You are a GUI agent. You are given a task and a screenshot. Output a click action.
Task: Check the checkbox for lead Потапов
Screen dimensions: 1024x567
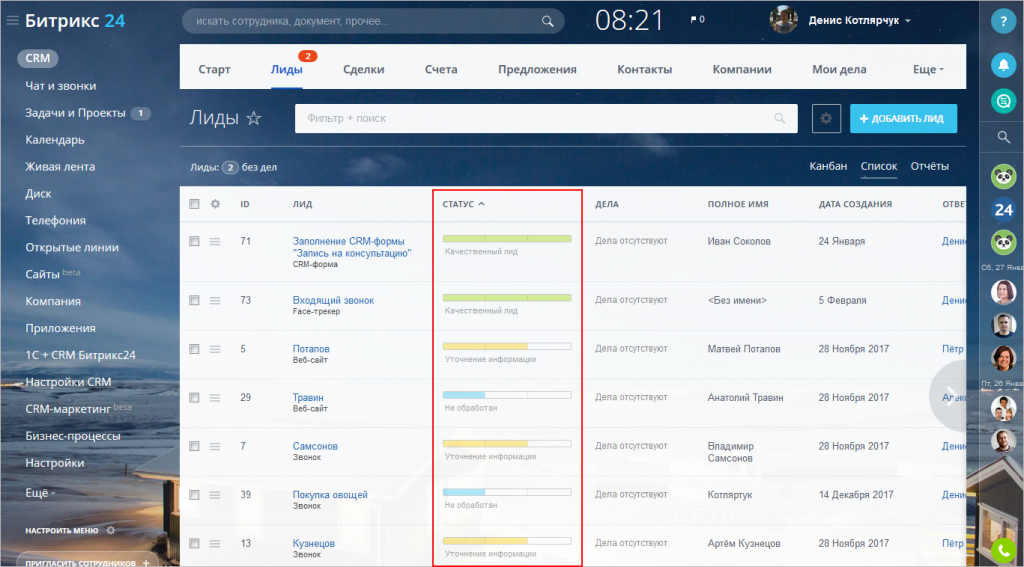tap(194, 349)
